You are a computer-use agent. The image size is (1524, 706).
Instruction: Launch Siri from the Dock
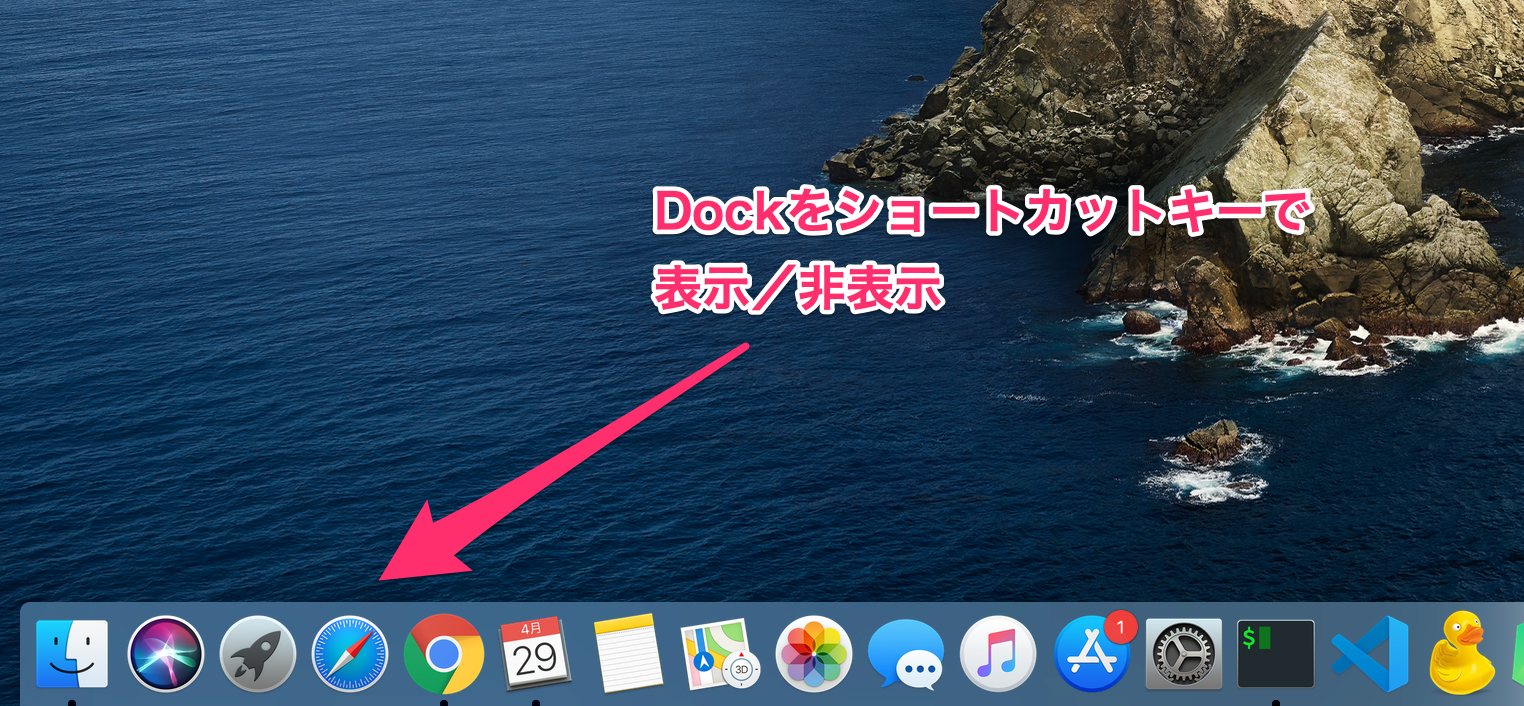click(166, 654)
